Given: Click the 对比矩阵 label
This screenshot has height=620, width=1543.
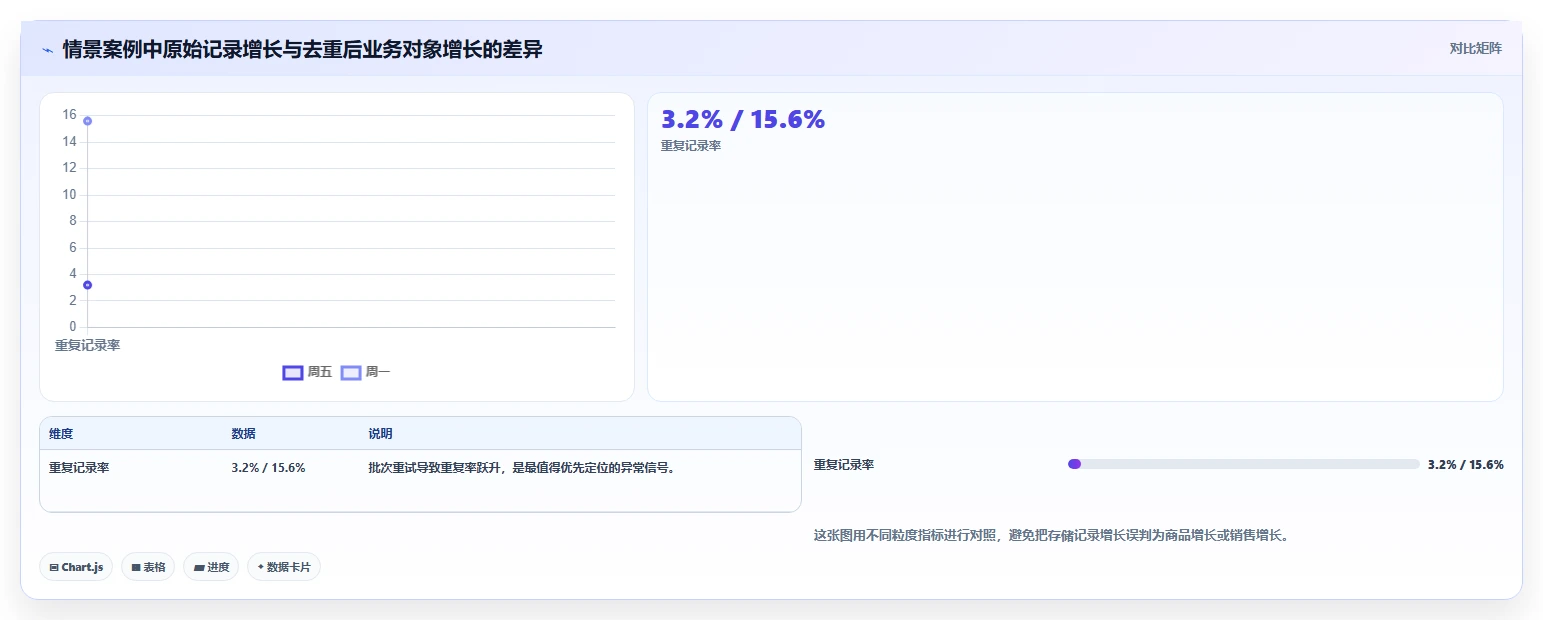Looking at the screenshot, I should [x=1475, y=48].
